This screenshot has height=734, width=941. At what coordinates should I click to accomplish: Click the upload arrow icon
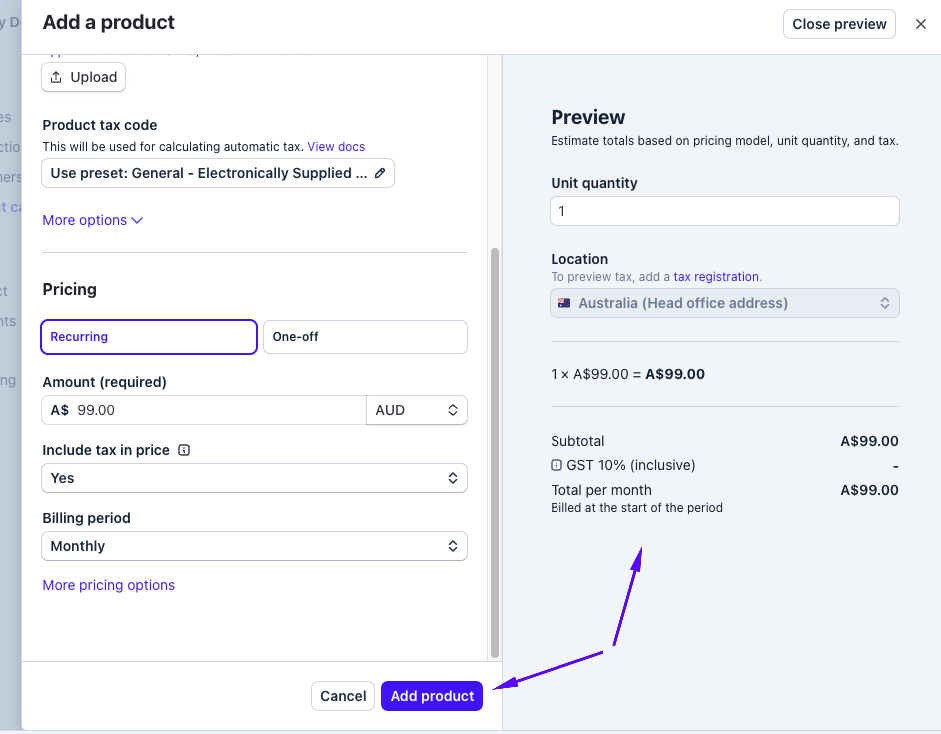point(57,77)
